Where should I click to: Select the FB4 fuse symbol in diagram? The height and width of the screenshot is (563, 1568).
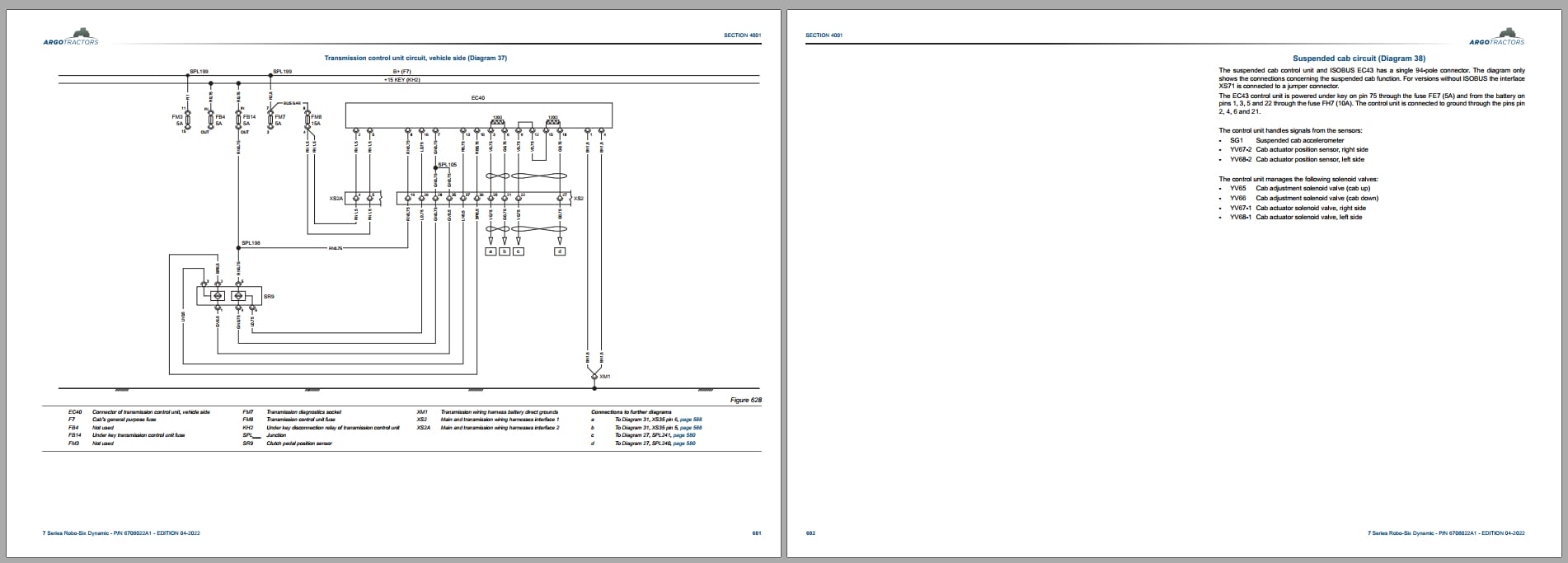210,120
